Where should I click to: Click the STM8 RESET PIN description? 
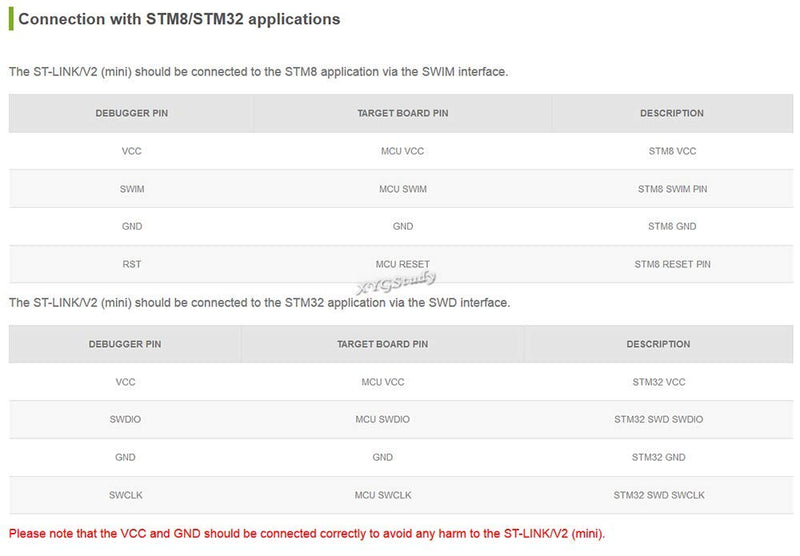(672, 264)
